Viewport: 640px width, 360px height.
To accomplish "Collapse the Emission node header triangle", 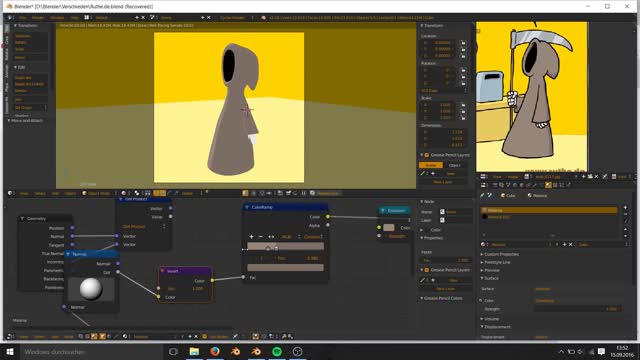I will (382, 211).
